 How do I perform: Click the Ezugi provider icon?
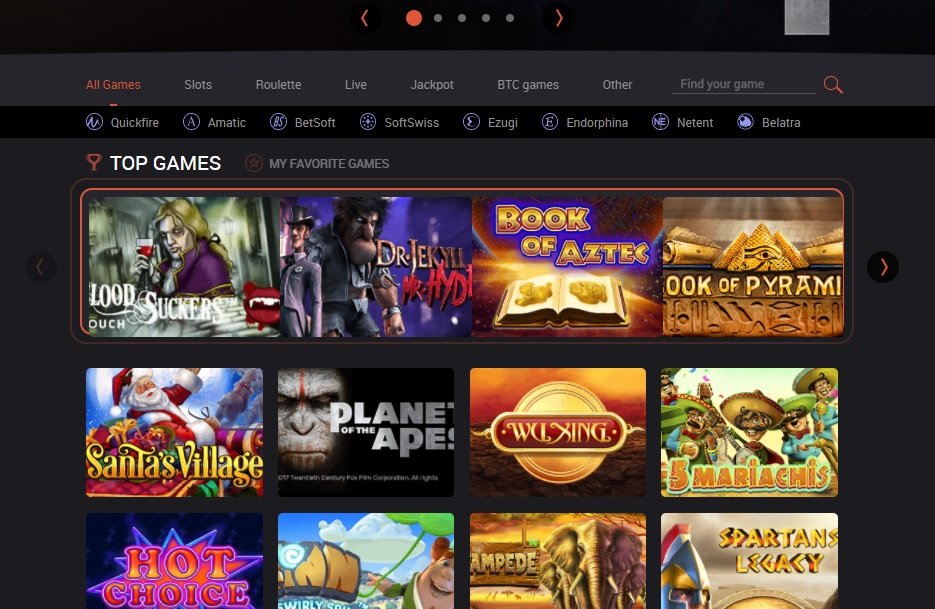click(x=471, y=122)
